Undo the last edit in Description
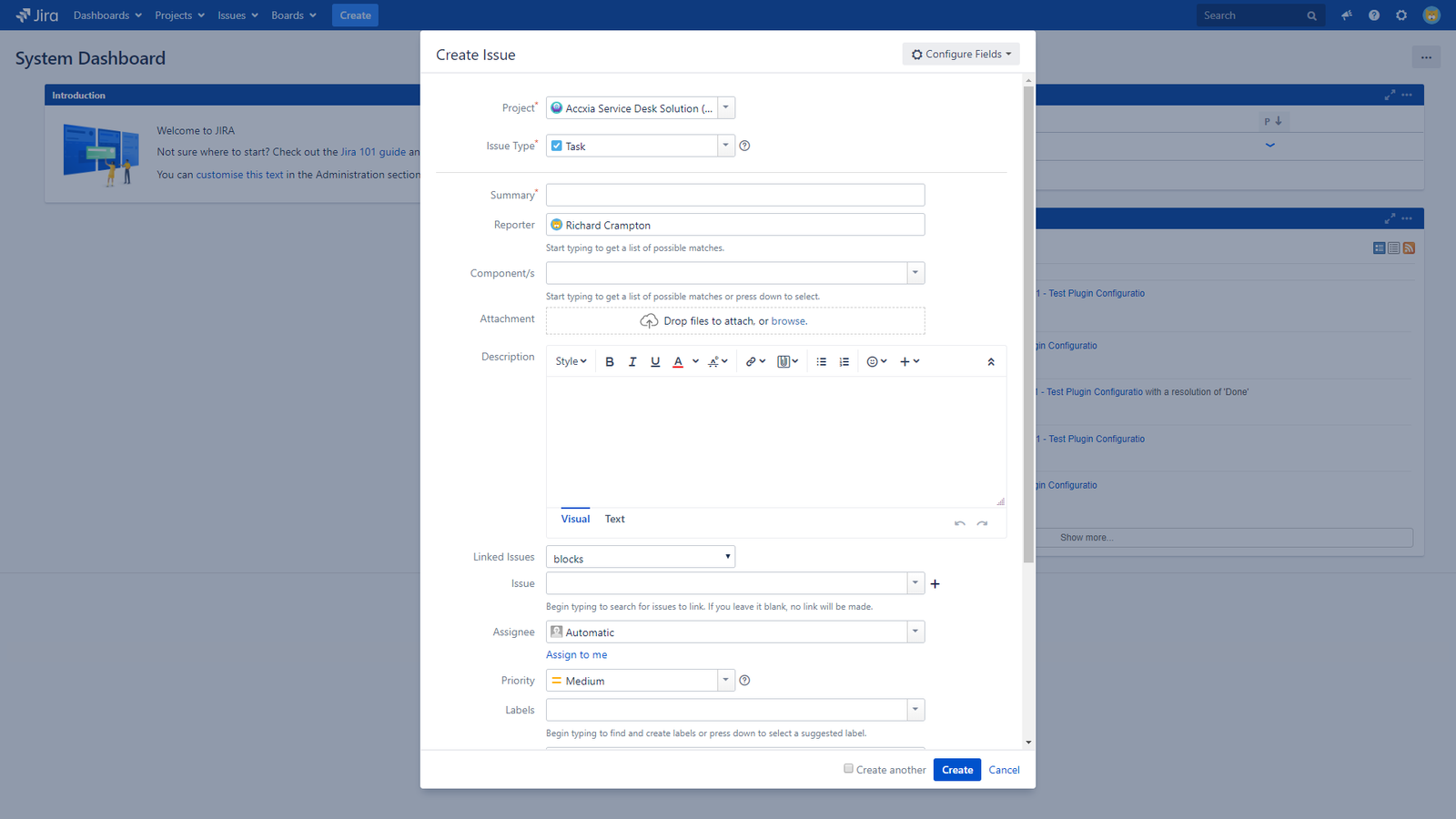Viewport: 1456px width, 819px height. [960, 523]
